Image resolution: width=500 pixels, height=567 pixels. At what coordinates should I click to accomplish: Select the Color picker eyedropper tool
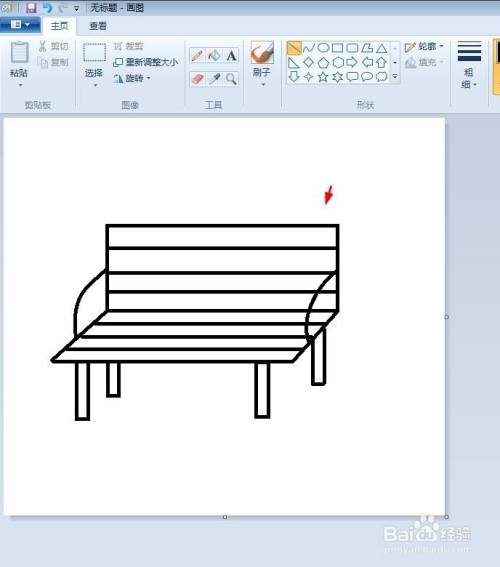pos(214,79)
